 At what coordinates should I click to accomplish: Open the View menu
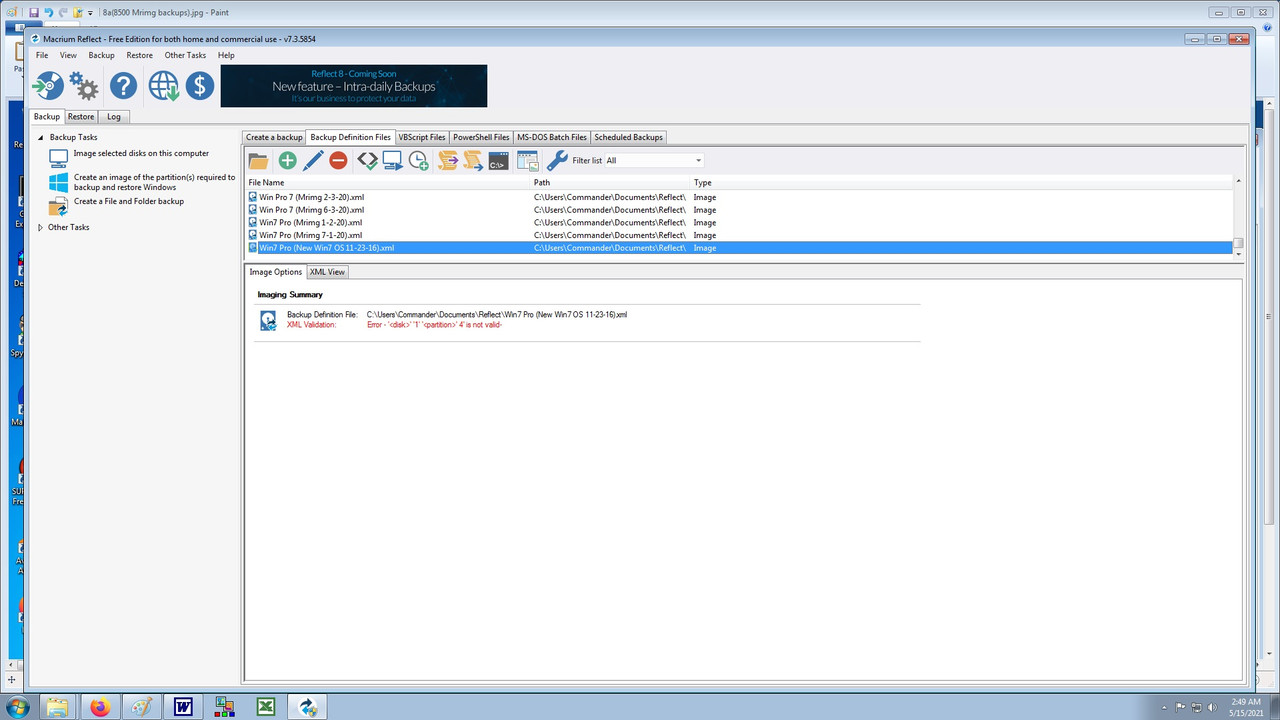[68, 55]
